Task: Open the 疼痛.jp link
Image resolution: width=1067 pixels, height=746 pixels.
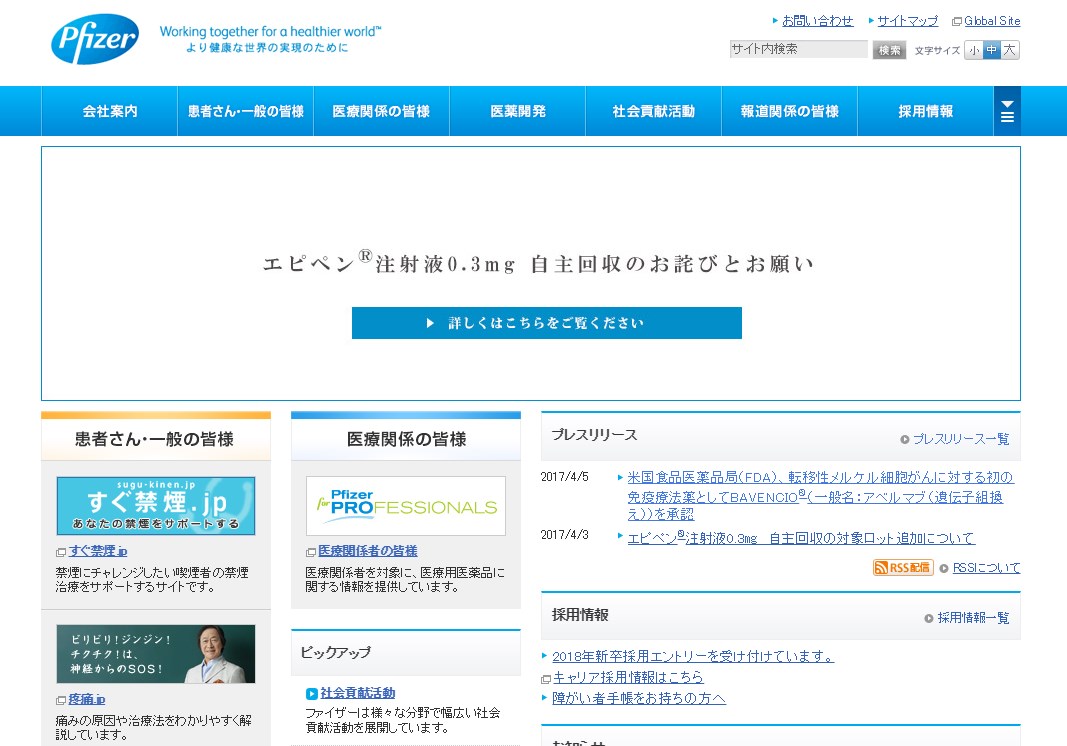Action: pyautogui.click(x=86, y=700)
